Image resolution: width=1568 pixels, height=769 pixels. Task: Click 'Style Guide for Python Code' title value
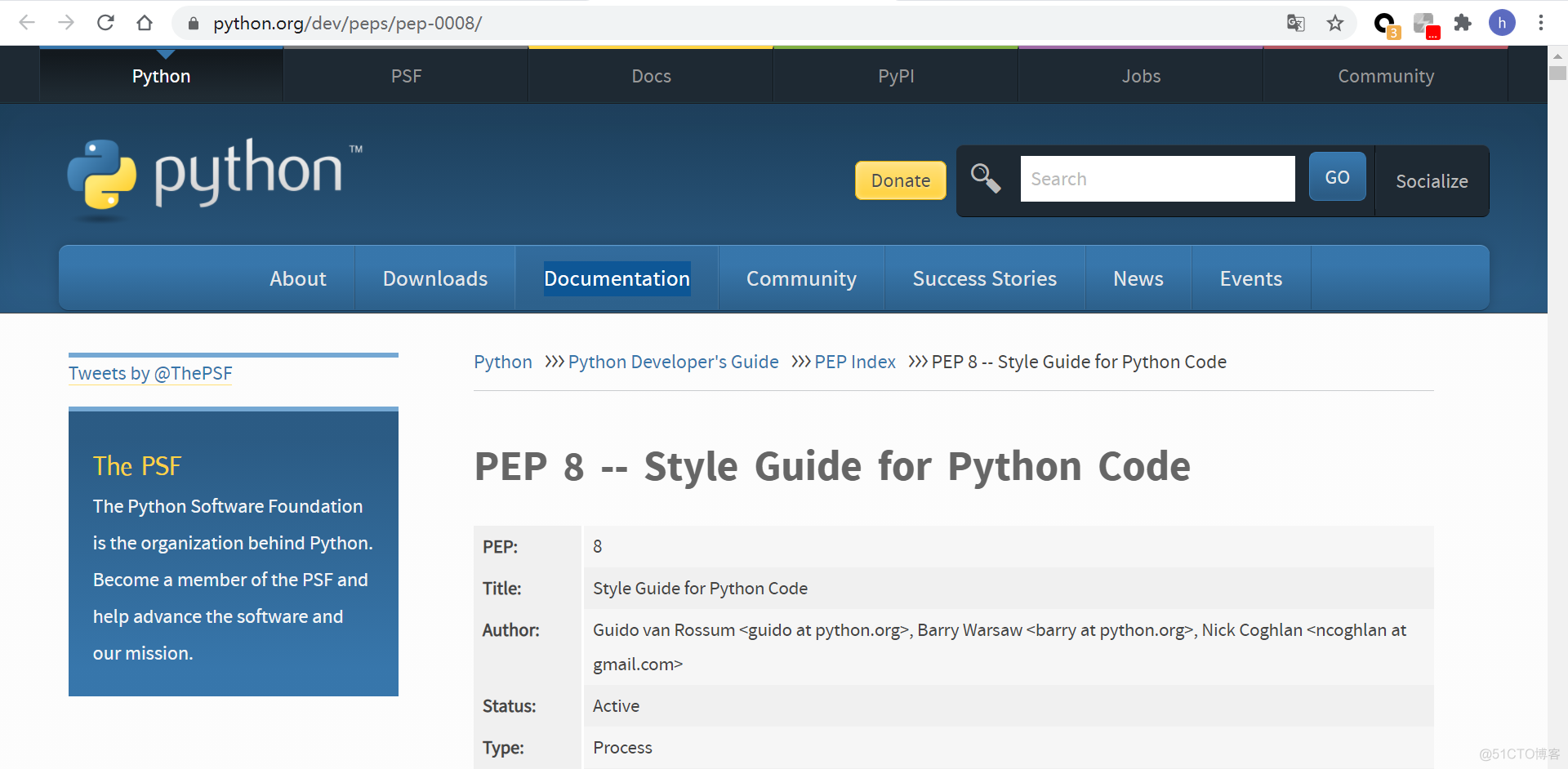coord(700,588)
